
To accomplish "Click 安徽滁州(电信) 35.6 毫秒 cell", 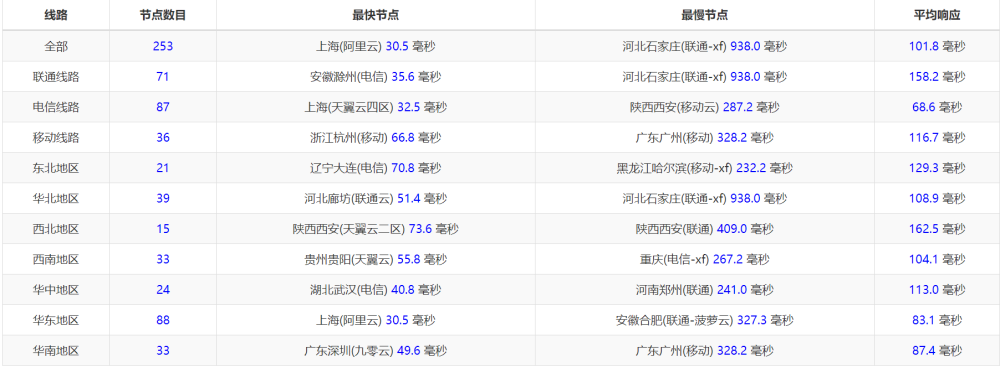I will pos(376,77).
